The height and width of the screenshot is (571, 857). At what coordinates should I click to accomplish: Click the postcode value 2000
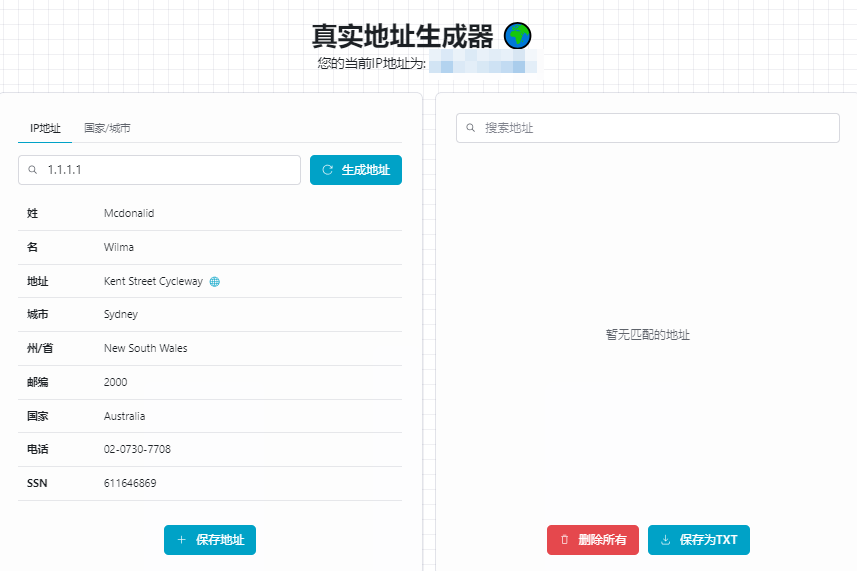click(x=115, y=382)
